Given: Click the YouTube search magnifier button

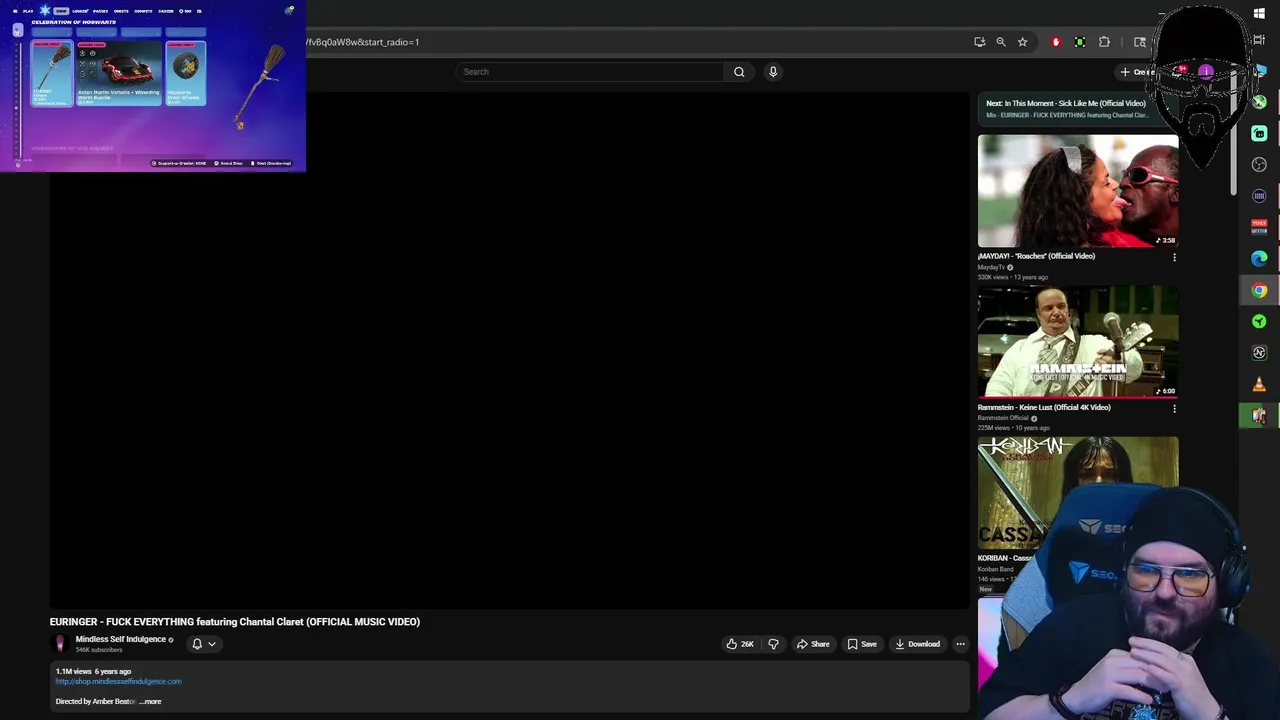Looking at the screenshot, I should coord(739,72).
